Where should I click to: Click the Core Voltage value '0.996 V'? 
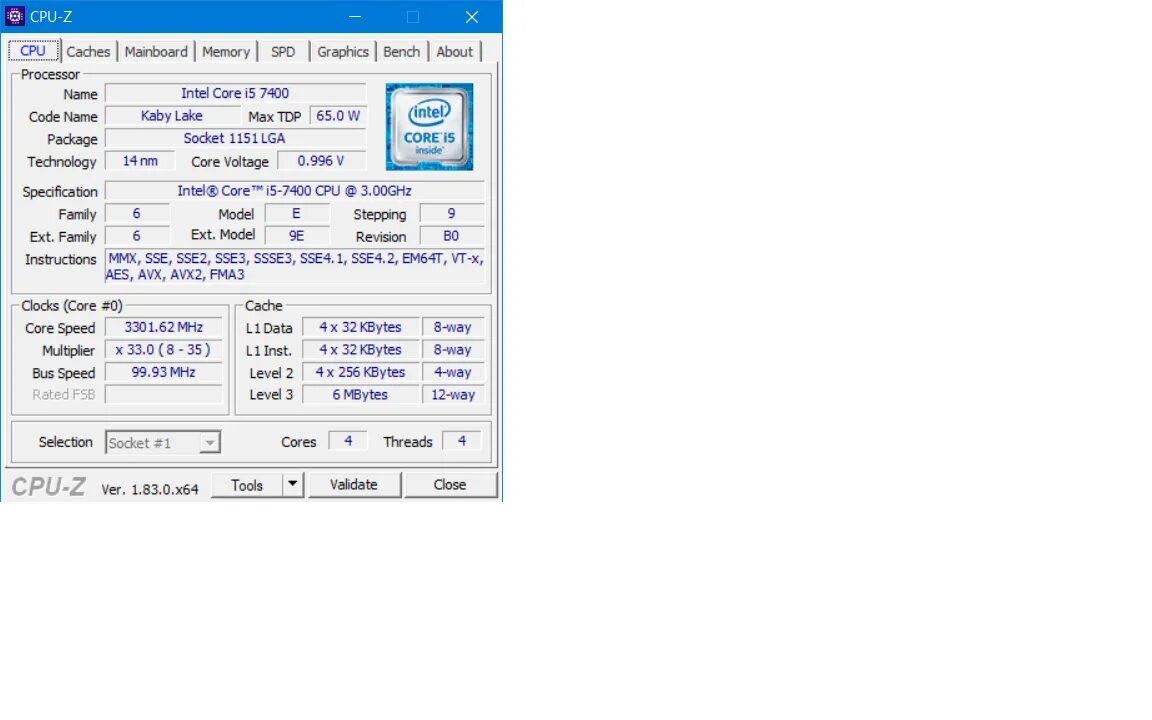point(321,161)
